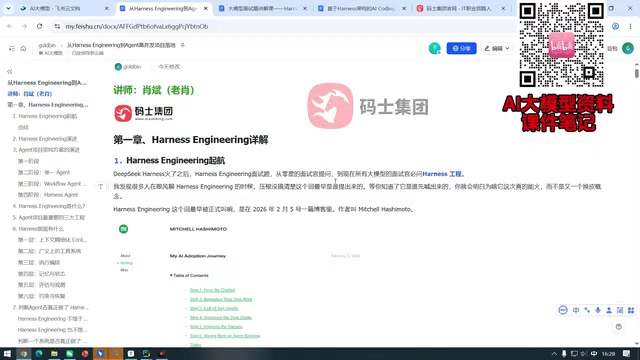Open outline item 5. Agent项目最重要的三大工程
Viewport: 640px width, 360px height.
49,218
